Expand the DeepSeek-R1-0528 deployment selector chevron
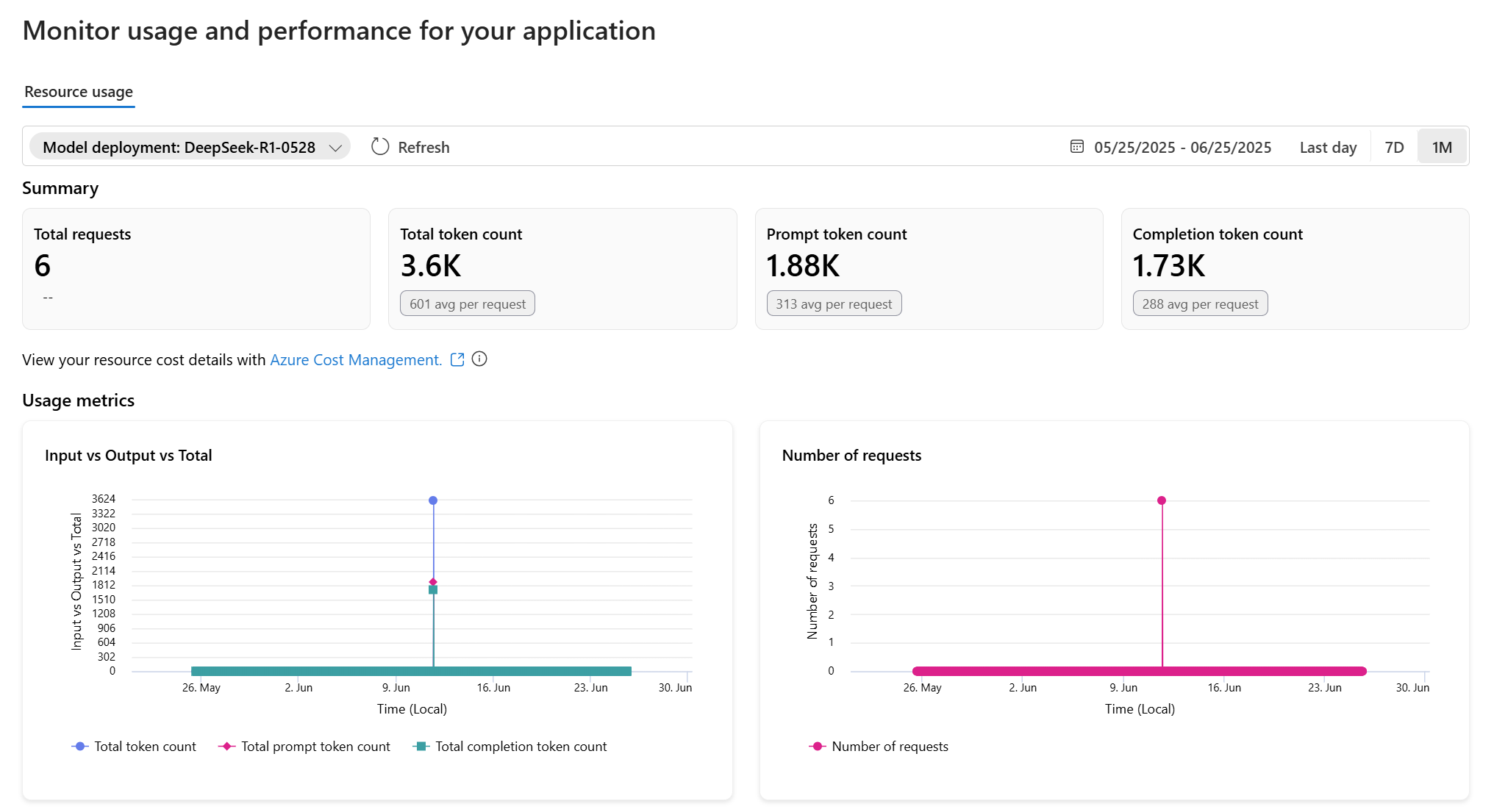 pos(337,146)
